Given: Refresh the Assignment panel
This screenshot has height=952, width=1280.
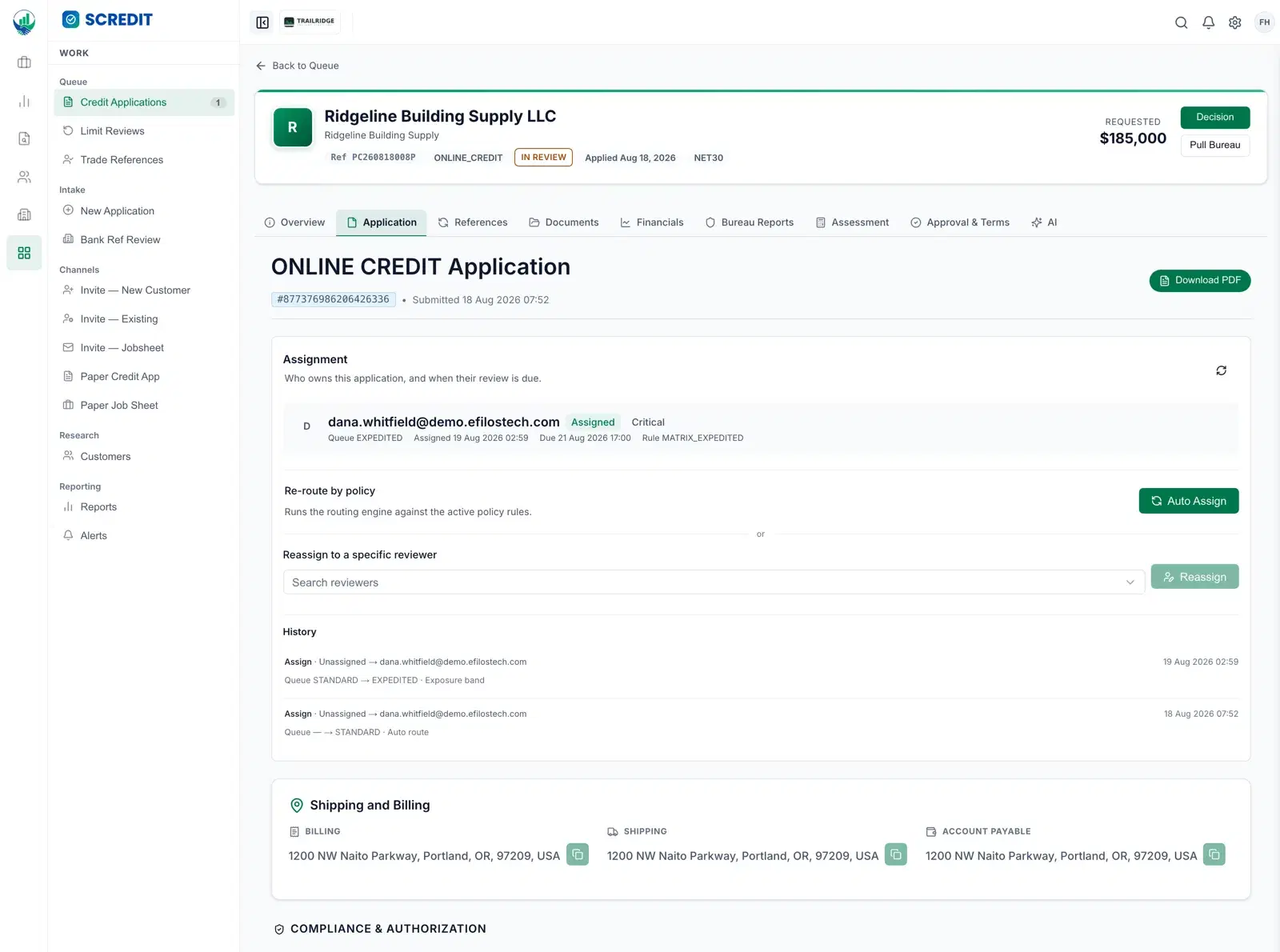Looking at the screenshot, I should [x=1221, y=370].
